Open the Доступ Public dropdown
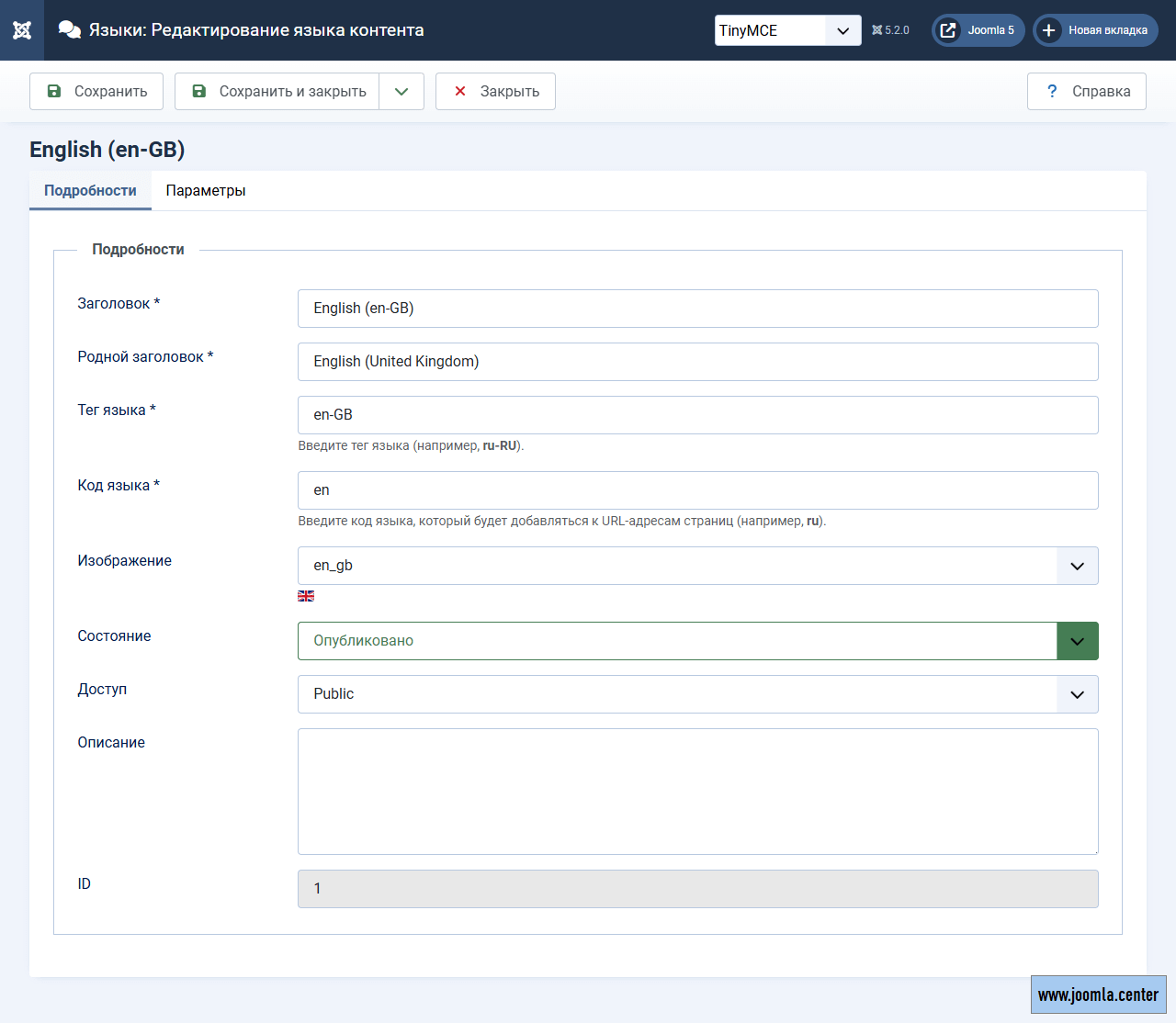The height and width of the screenshot is (1023, 1176). click(x=697, y=694)
